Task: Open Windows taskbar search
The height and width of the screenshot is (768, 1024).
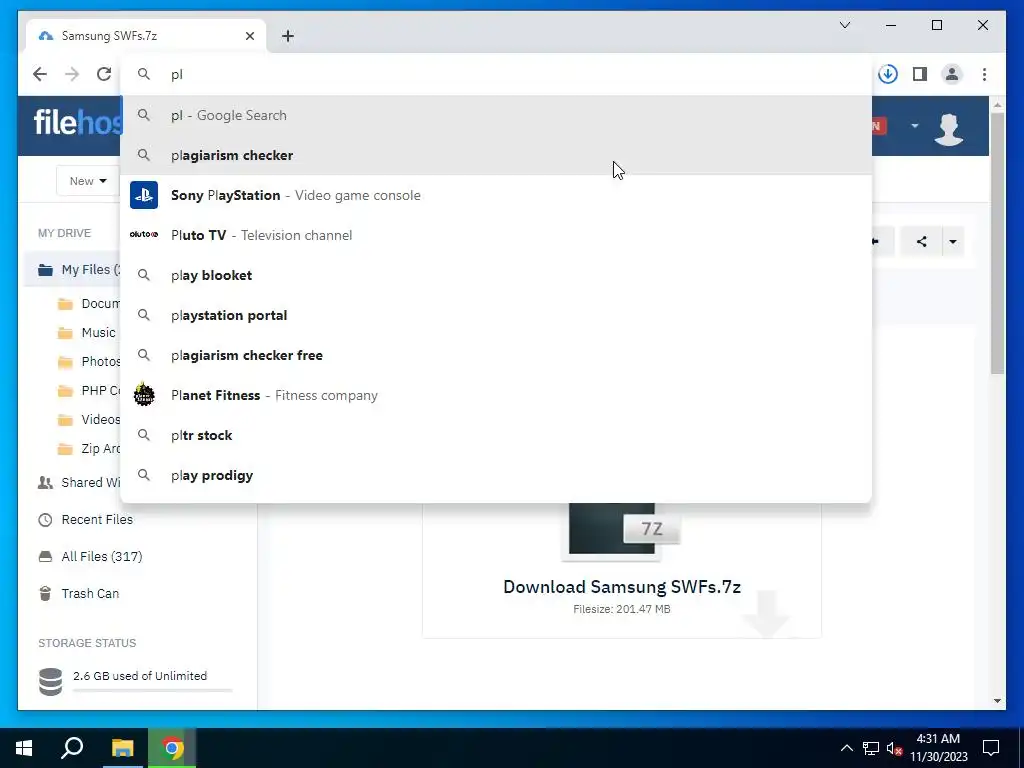Action: point(72,748)
